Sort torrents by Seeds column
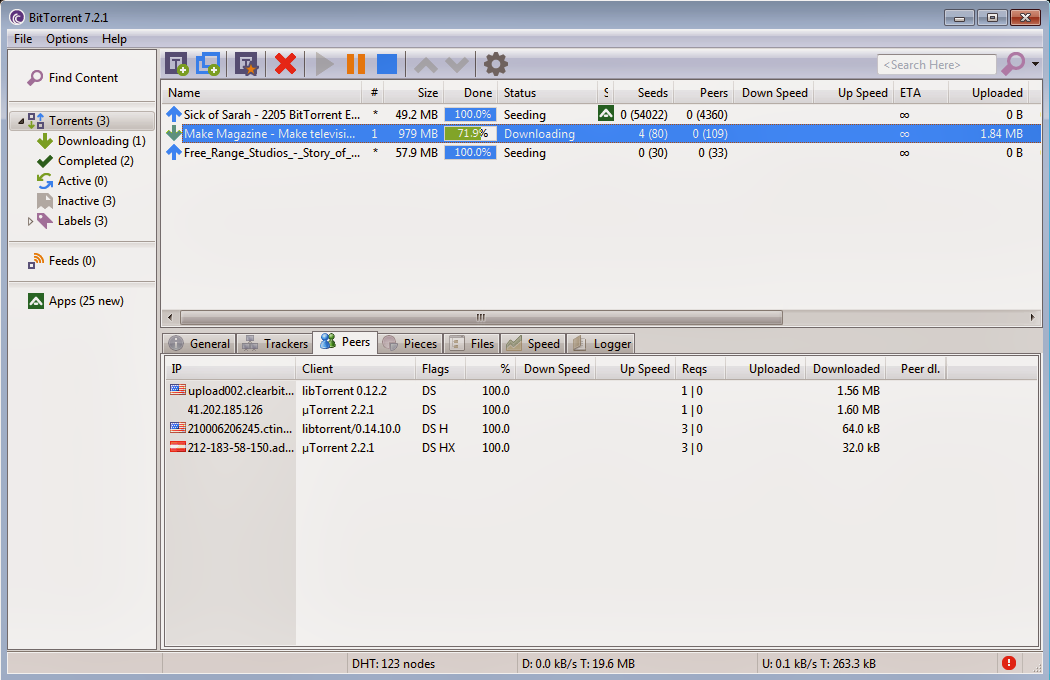Screen dimensions: 1050x680 pyautogui.click(x=644, y=93)
